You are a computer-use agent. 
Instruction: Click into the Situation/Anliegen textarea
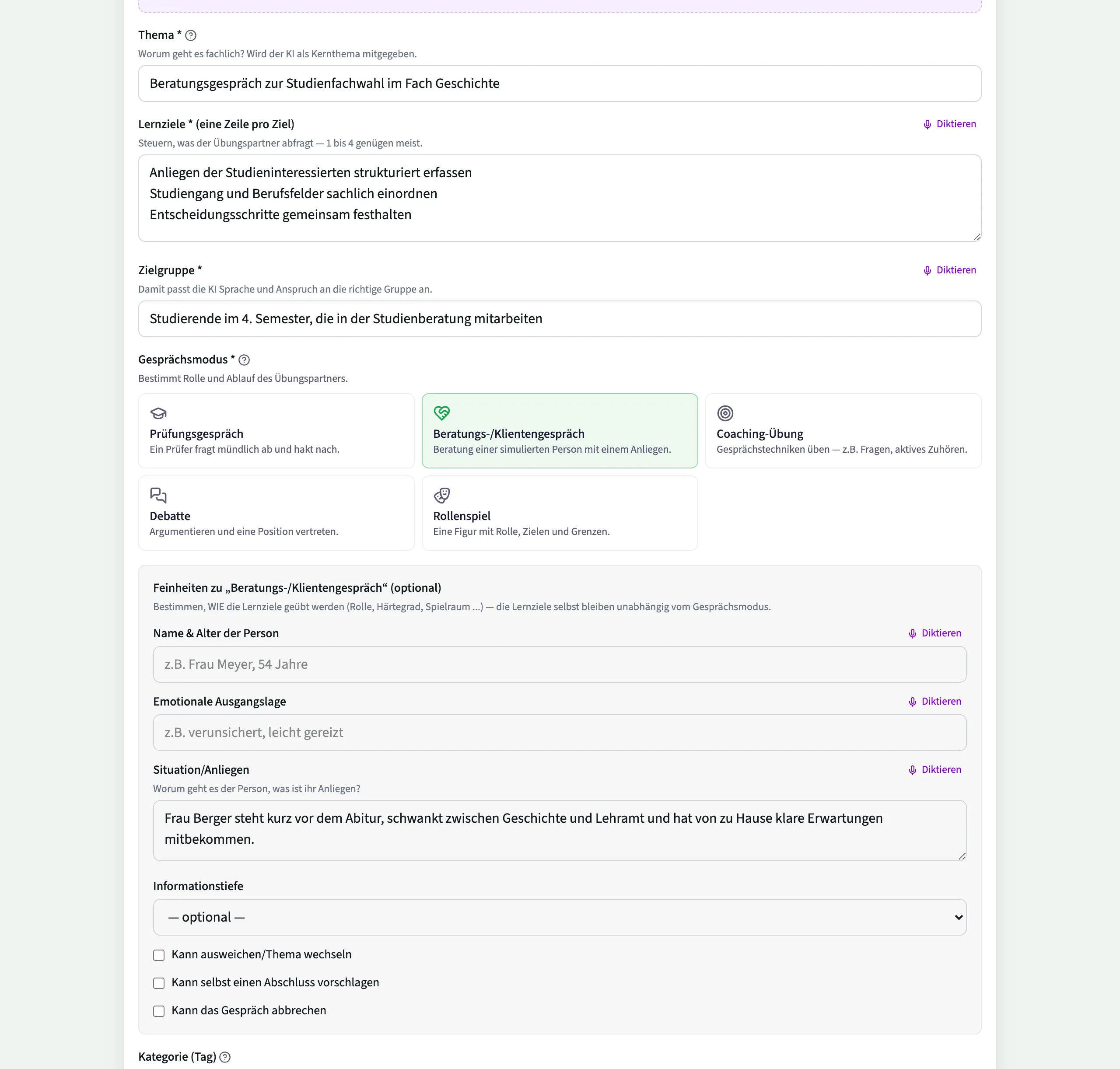point(560,831)
